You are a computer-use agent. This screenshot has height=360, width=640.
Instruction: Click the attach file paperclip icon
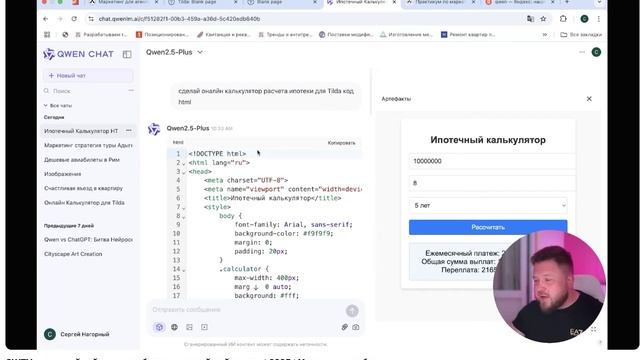pos(344,327)
